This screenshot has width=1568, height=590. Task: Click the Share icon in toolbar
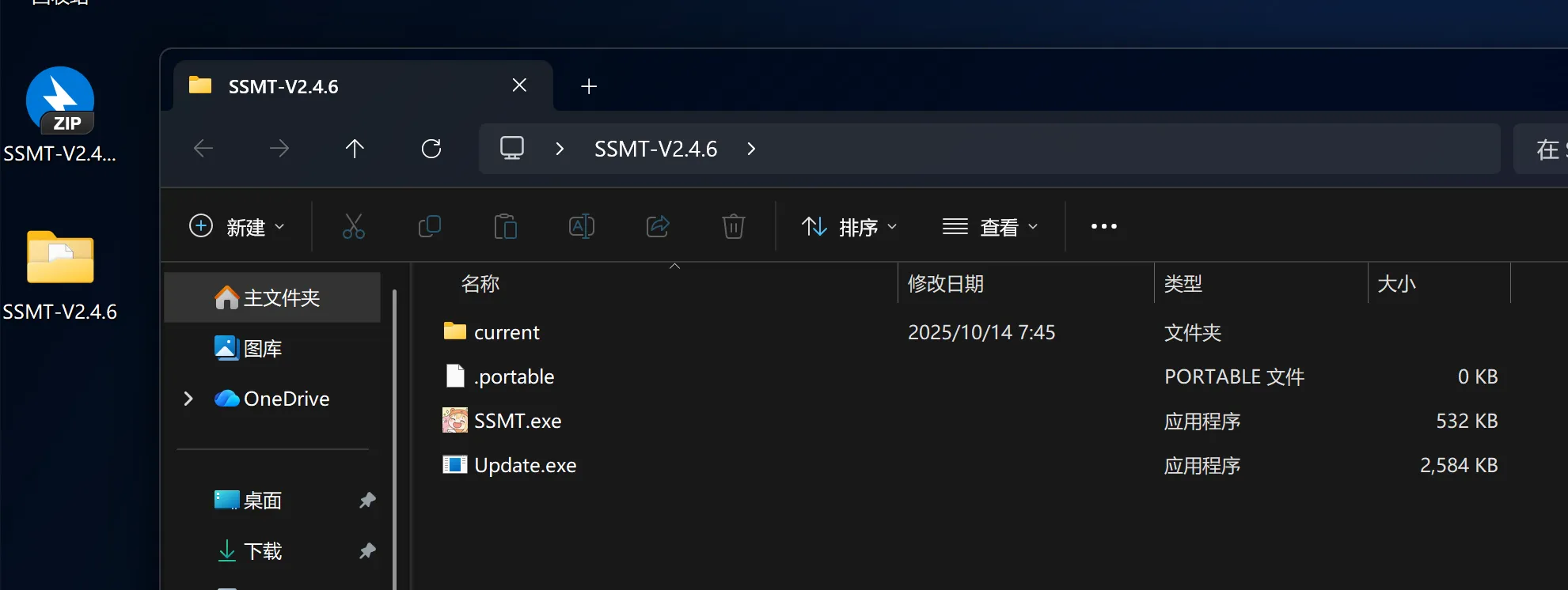658,226
